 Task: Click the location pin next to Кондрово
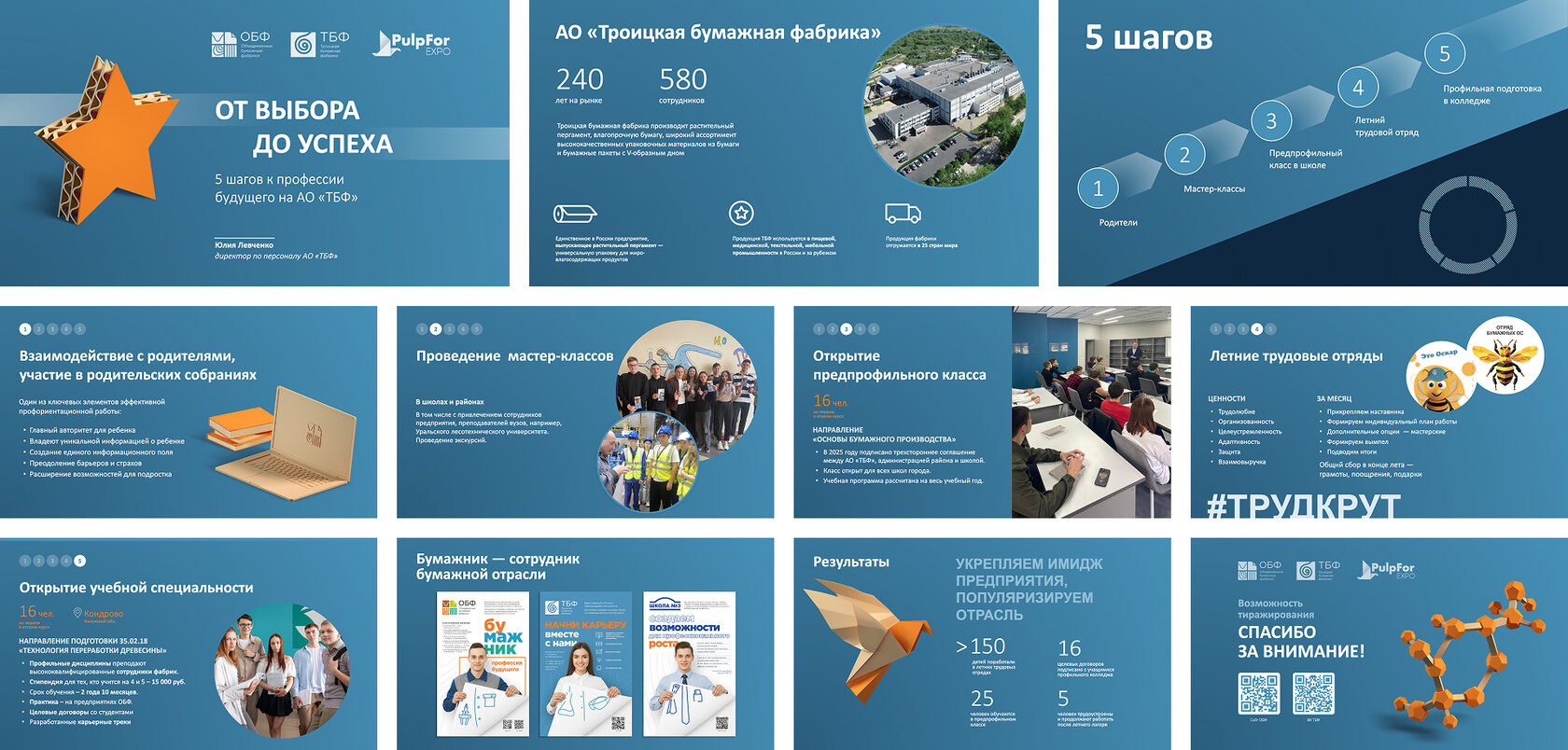pyautogui.click(x=77, y=613)
